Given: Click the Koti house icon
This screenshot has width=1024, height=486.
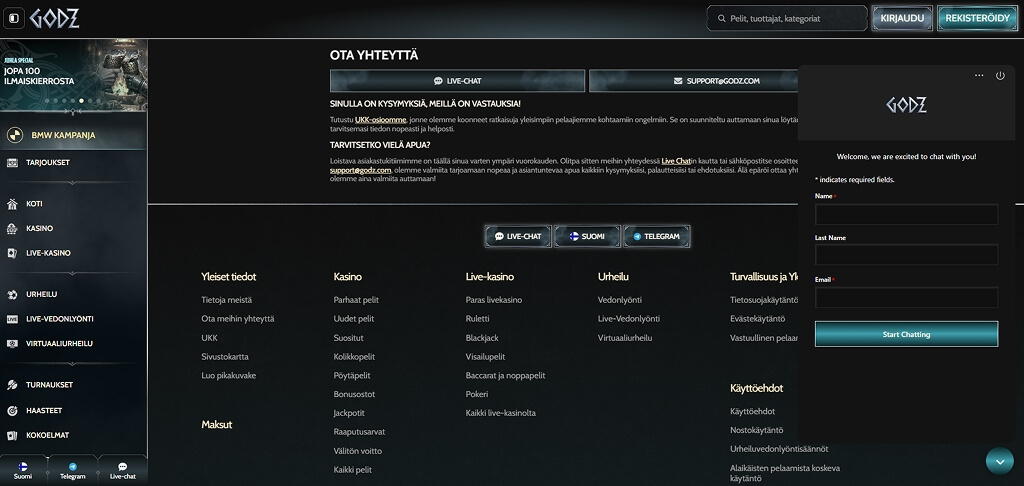Looking at the screenshot, I should (x=12, y=204).
